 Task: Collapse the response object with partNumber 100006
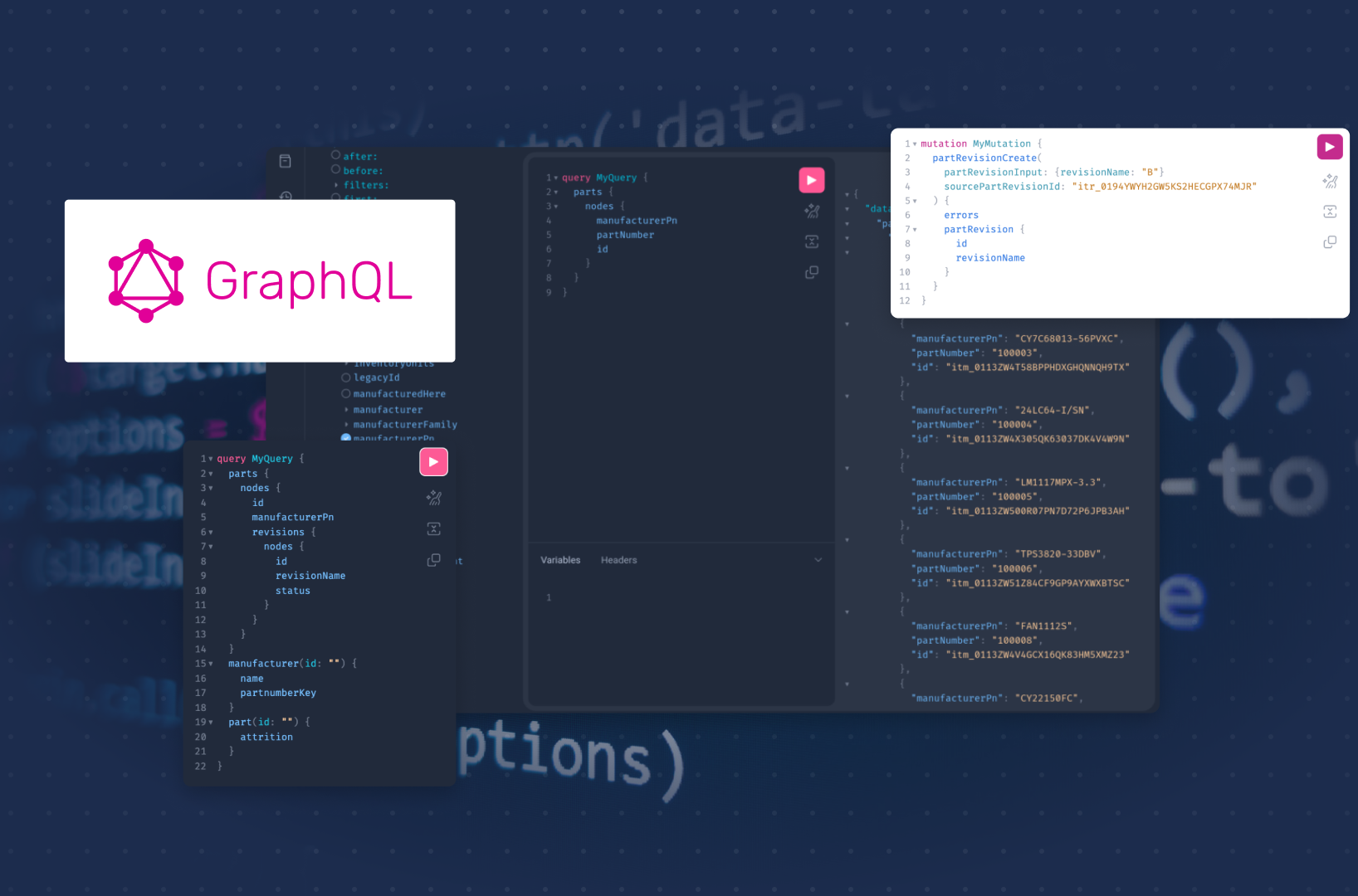point(847,540)
